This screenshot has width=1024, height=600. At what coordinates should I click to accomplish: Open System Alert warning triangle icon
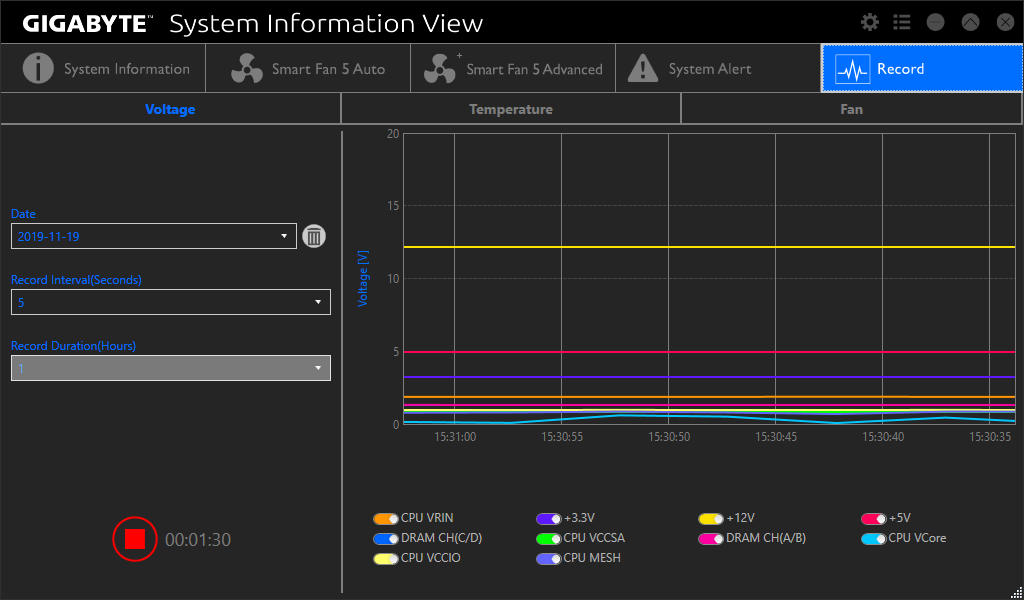pyautogui.click(x=643, y=69)
